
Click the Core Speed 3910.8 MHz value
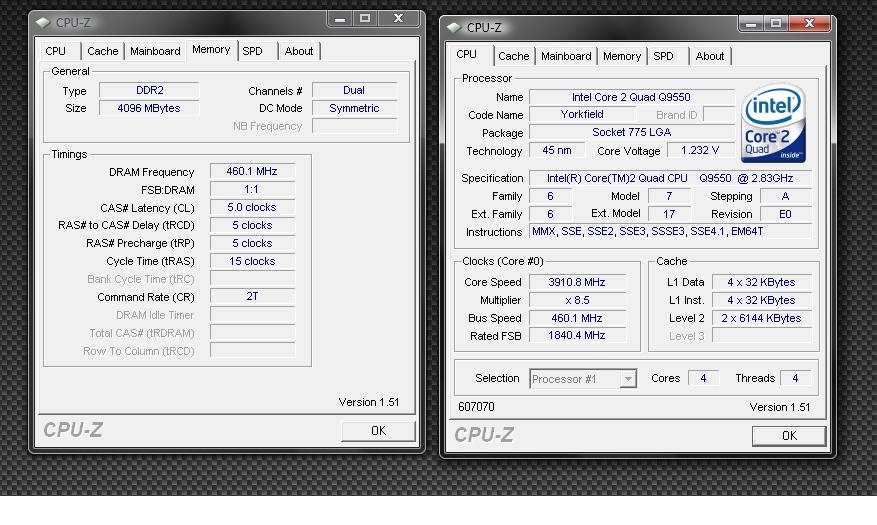coord(577,282)
